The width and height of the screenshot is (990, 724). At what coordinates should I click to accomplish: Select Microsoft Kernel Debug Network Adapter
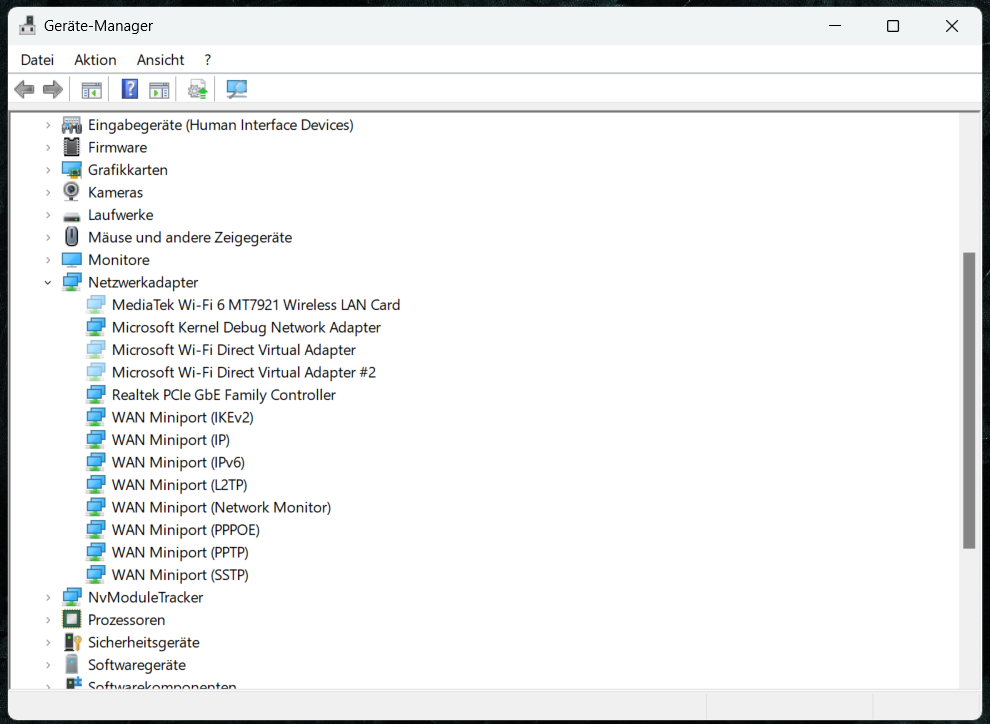tap(246, 328)
